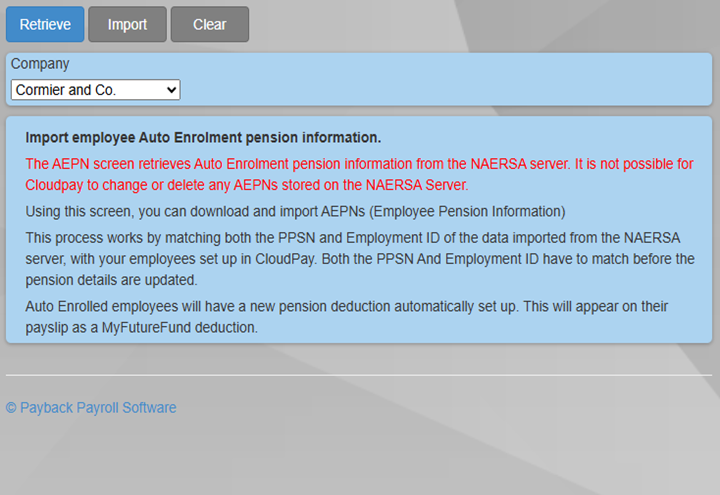
Task: Click the red line starting 'The AEPN screen retrieves'
Action: (x=359, y=164)
